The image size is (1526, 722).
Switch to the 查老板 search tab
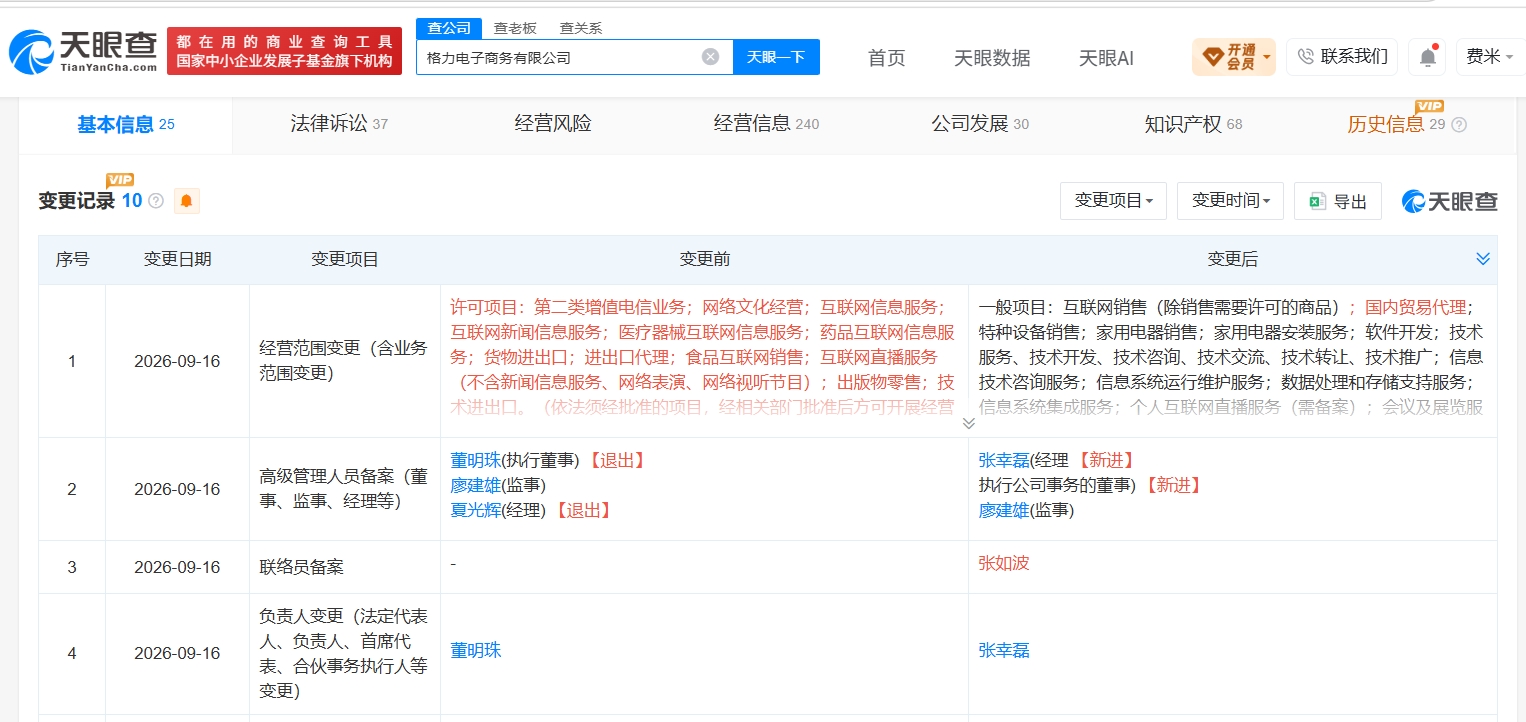click(516, 28)
